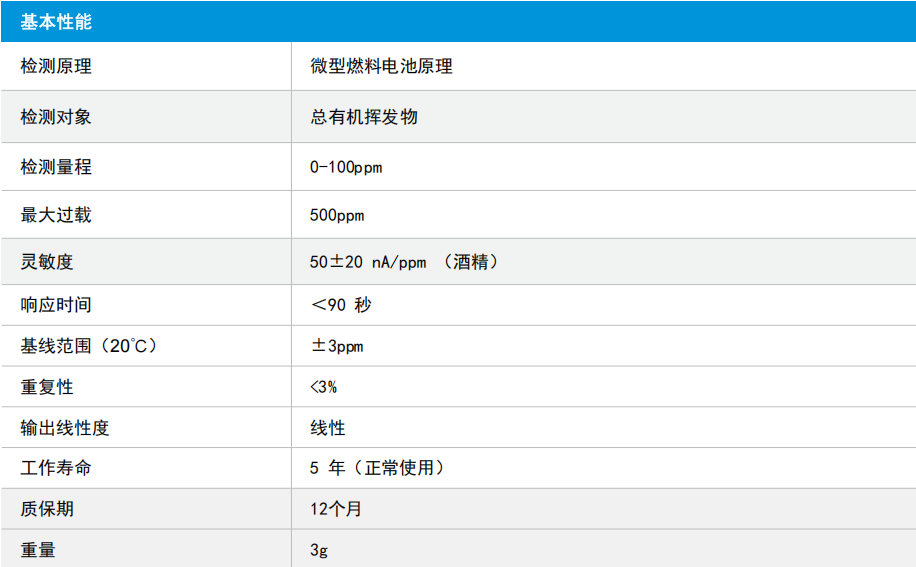Click the 微型燃料电池原理 value cell
The width and height of the screenshot is (916, 567).
point(381,66)
